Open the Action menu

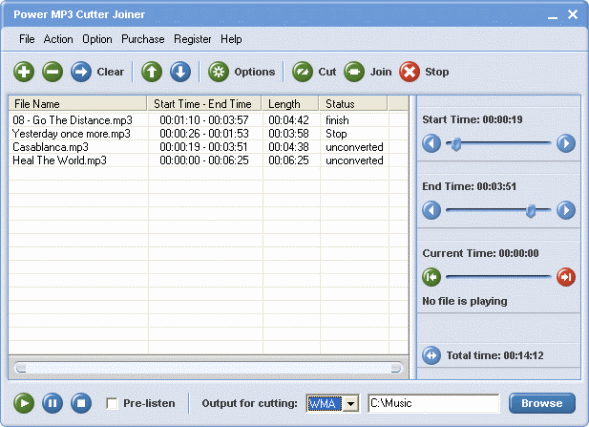pyautogui.click(x=58, y=39)
